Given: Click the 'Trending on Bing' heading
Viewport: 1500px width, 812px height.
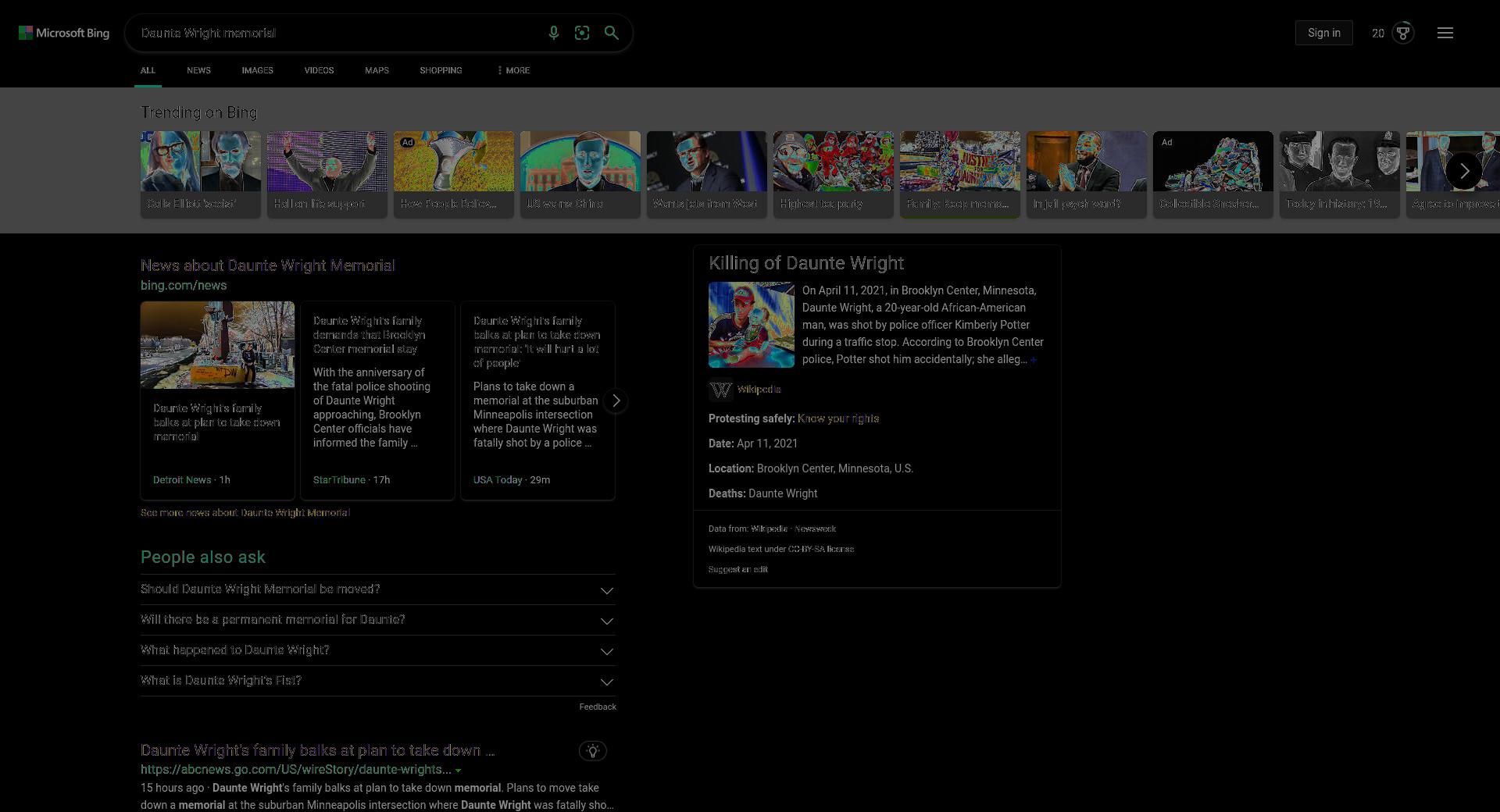Looking at the screenshot, I should (198, 112).
